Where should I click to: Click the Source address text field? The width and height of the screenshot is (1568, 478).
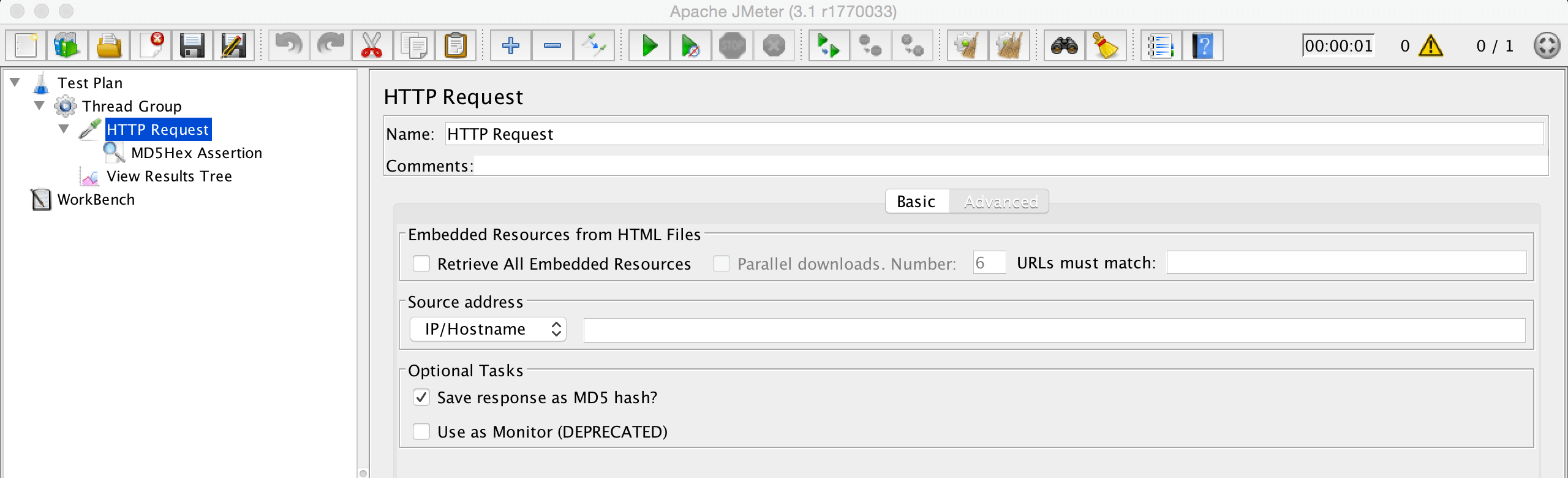[x=1054, y=330]
